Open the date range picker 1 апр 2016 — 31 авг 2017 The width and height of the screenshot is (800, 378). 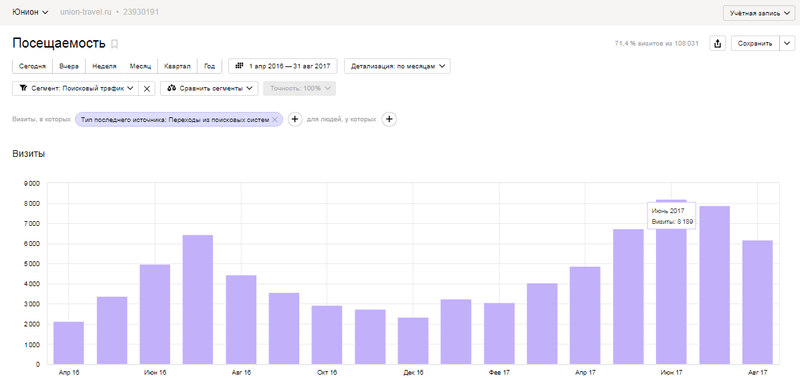(283, 66)
